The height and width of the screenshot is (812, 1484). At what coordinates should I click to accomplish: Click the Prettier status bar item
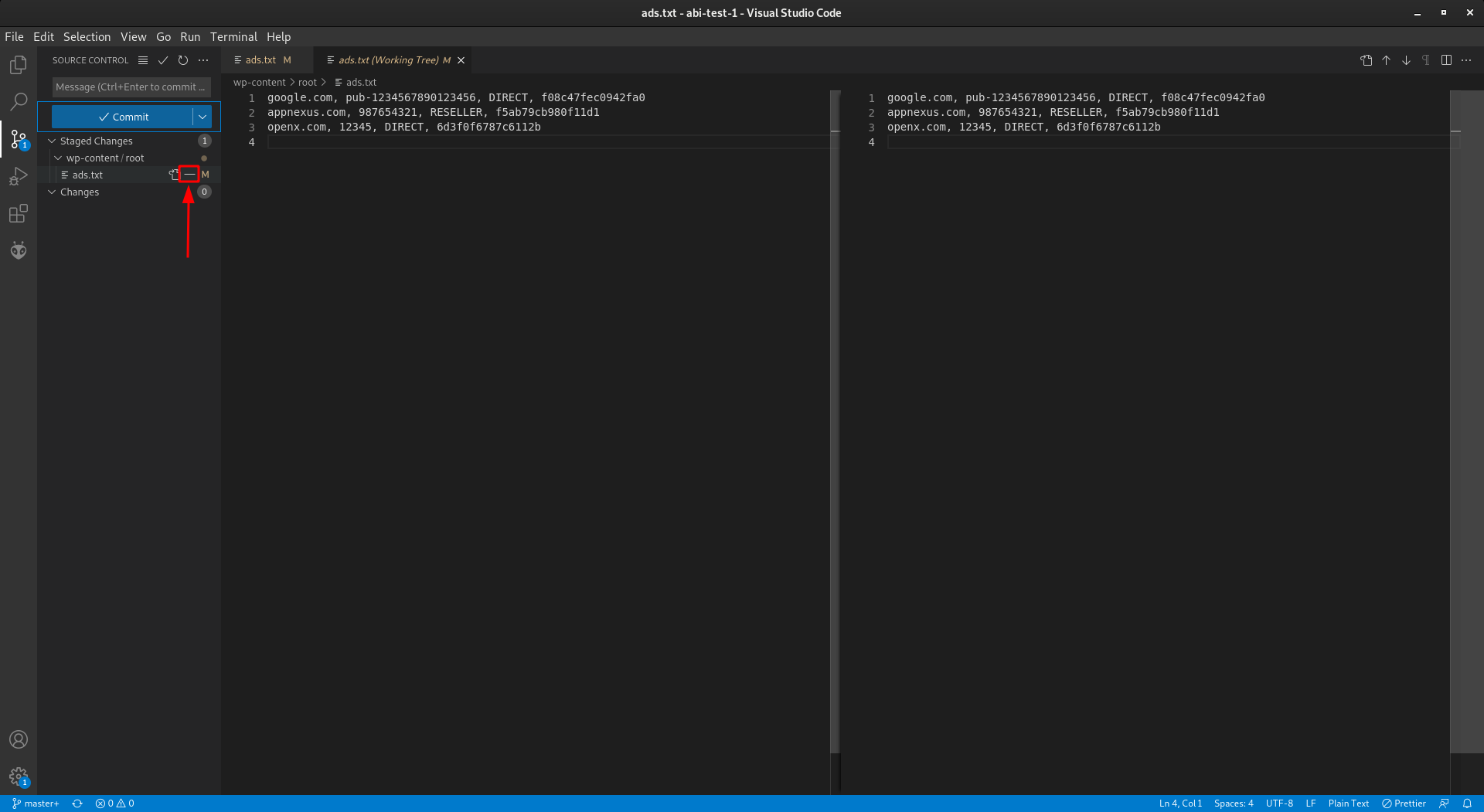[1404, 804]
